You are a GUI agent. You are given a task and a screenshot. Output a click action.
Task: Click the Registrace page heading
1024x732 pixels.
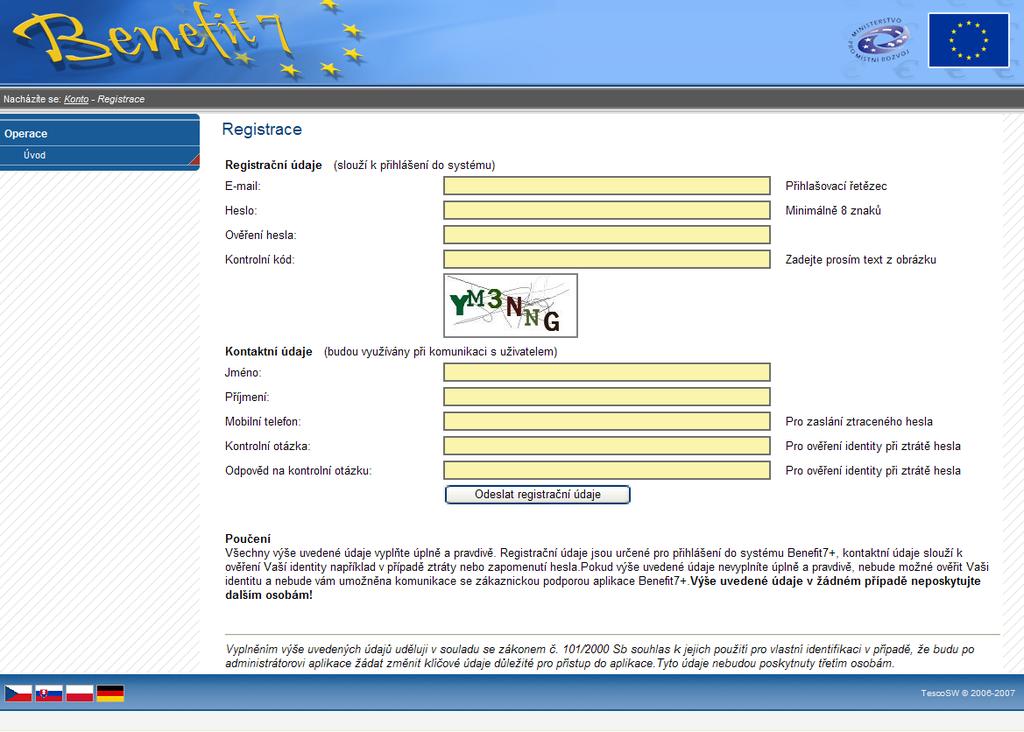262,129
